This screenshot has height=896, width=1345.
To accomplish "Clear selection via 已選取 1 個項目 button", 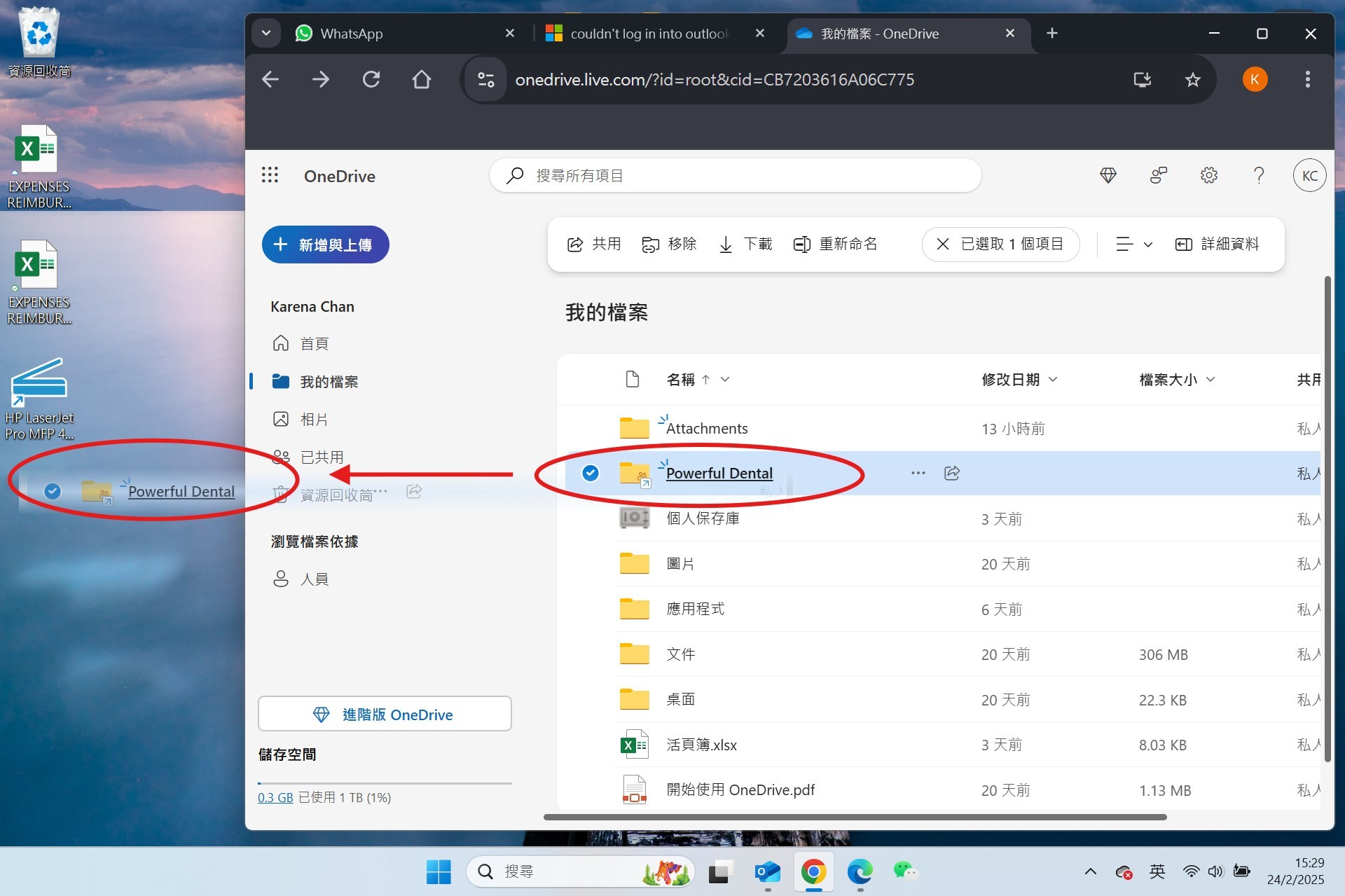I will [1000, 244].
